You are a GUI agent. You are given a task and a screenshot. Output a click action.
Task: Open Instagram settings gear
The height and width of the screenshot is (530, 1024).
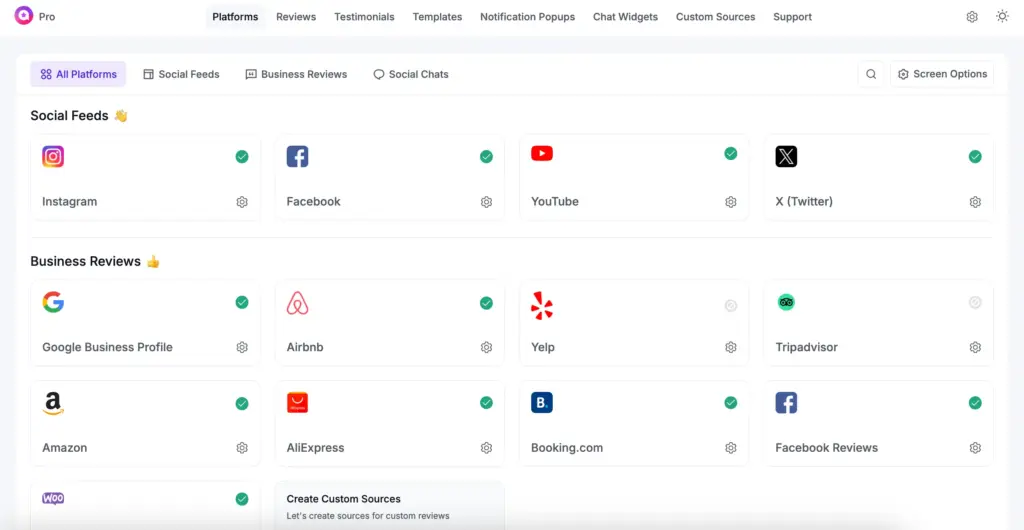pos(242,202)
